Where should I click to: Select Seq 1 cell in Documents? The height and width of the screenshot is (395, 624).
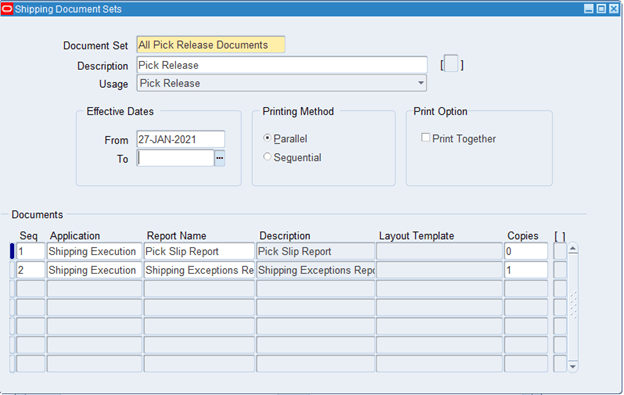click(31, 251)
